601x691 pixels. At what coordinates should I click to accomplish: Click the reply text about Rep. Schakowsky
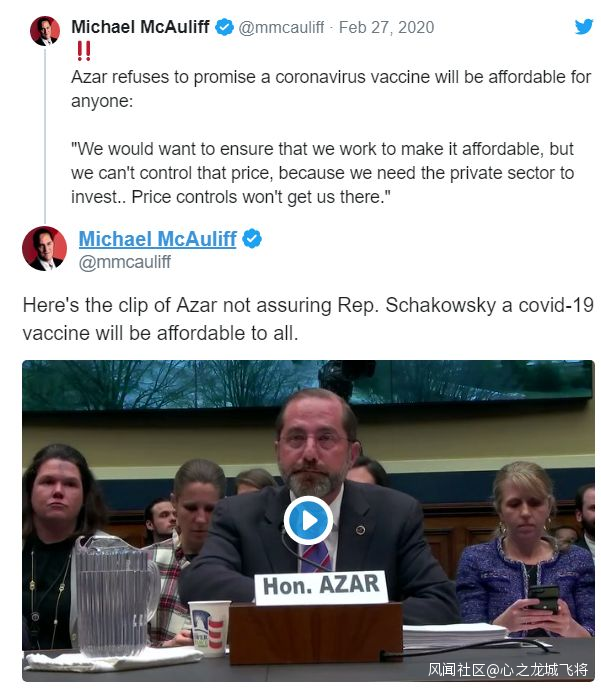coord(308,319)
